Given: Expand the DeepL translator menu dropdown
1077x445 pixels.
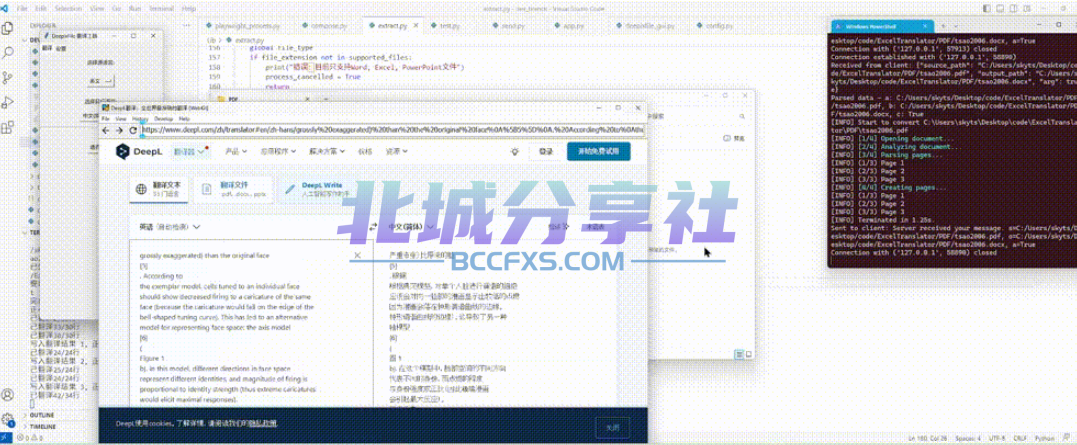Looking at the screenshot, I should (x=190, y=152).
